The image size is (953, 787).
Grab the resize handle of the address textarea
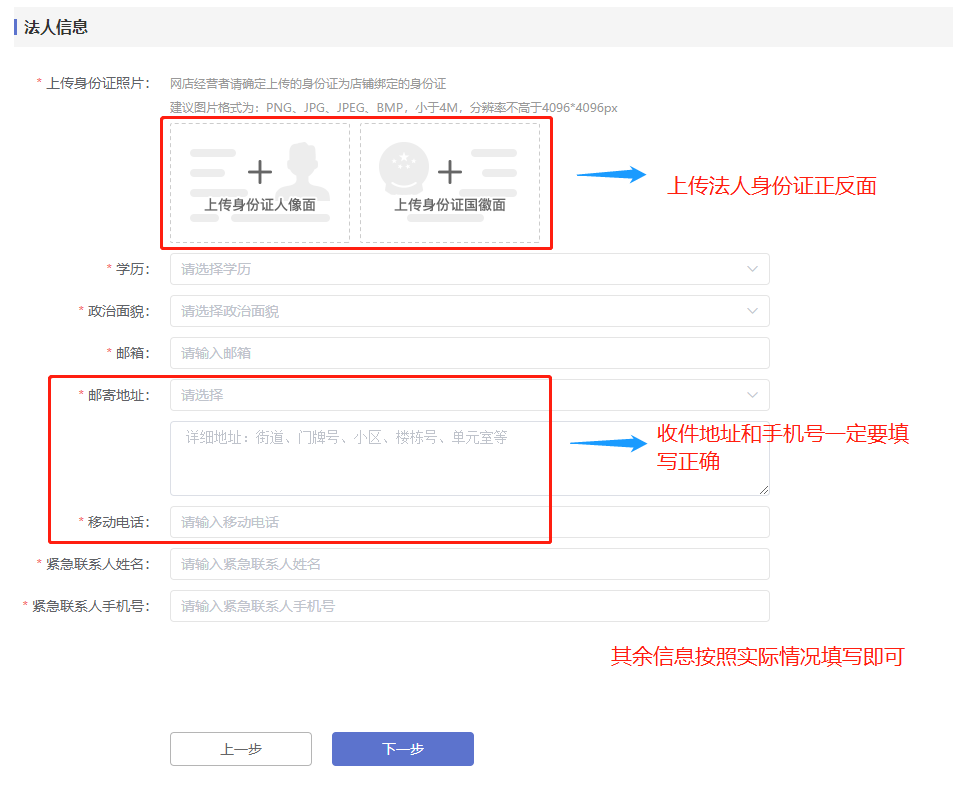point(763,489)
